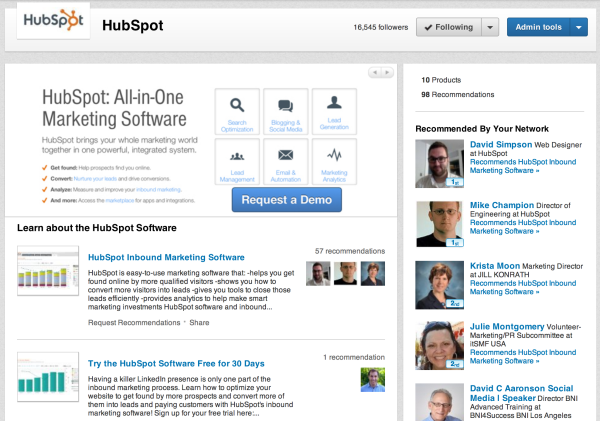Click 'Learn about the HubSpot Software' heading
This screenshot has height=421, width=600.
pyautogui.click(x=97, y=228)
